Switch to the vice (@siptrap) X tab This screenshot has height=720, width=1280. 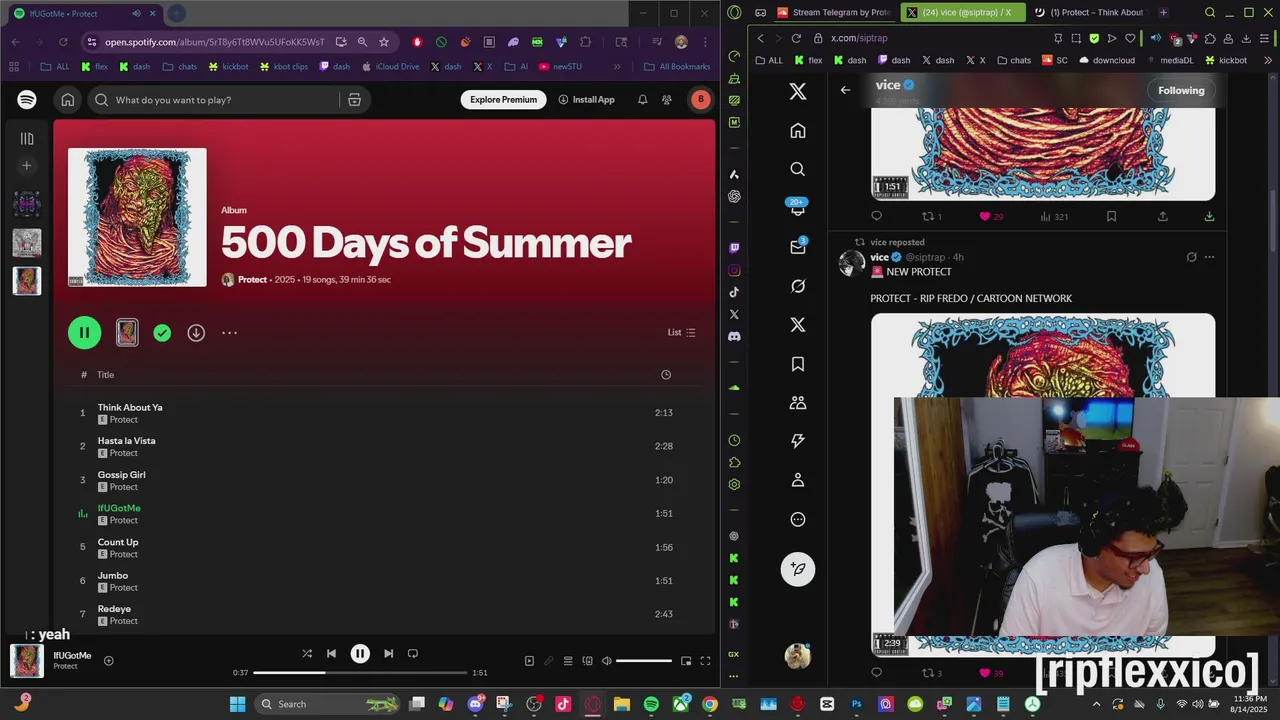(x=962, y=13)
